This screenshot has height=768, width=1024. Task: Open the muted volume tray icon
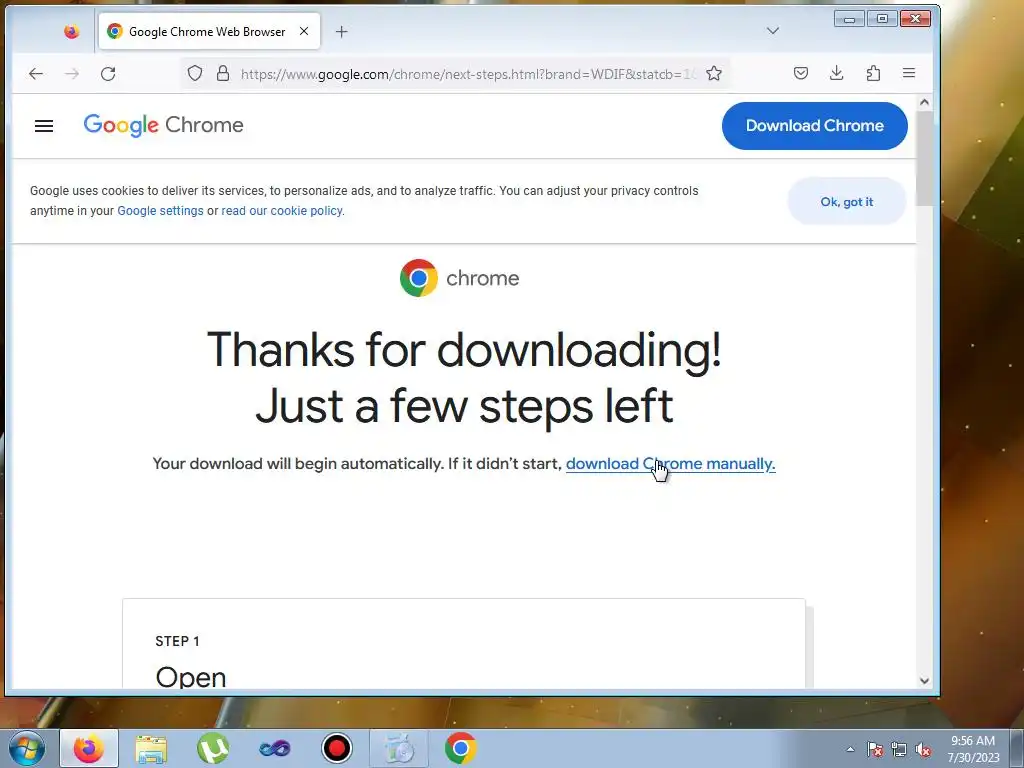point(923,749)
